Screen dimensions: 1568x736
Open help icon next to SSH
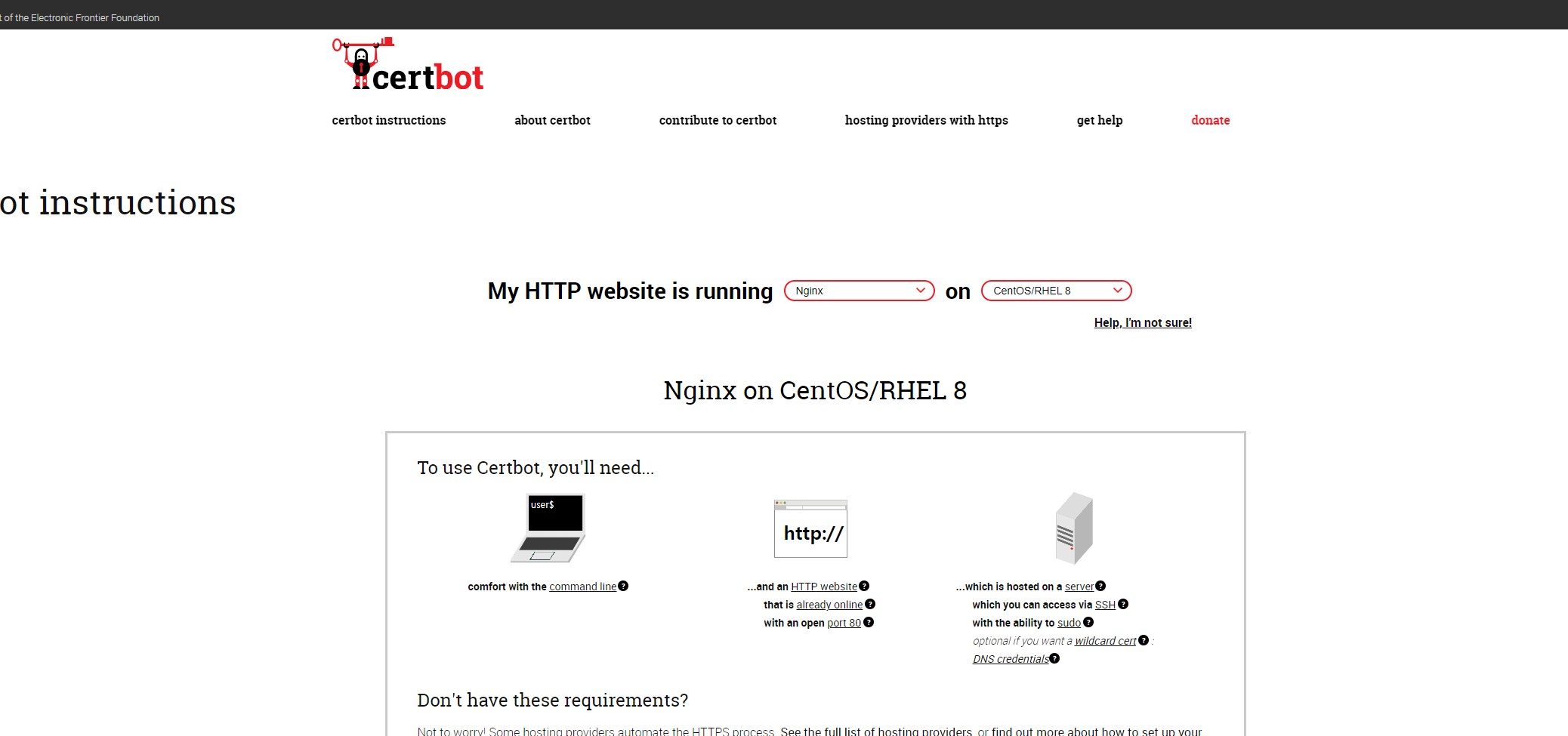point(1123,604)
